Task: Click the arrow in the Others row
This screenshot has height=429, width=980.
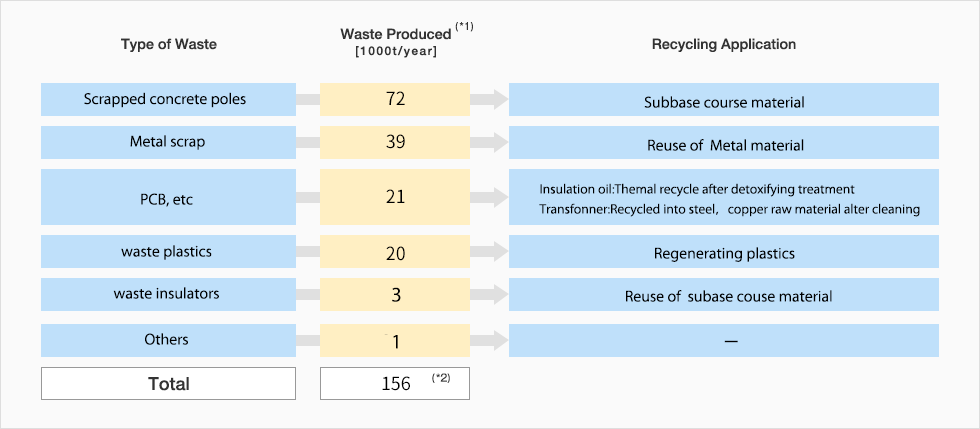Action: click(x=489, y=341)
